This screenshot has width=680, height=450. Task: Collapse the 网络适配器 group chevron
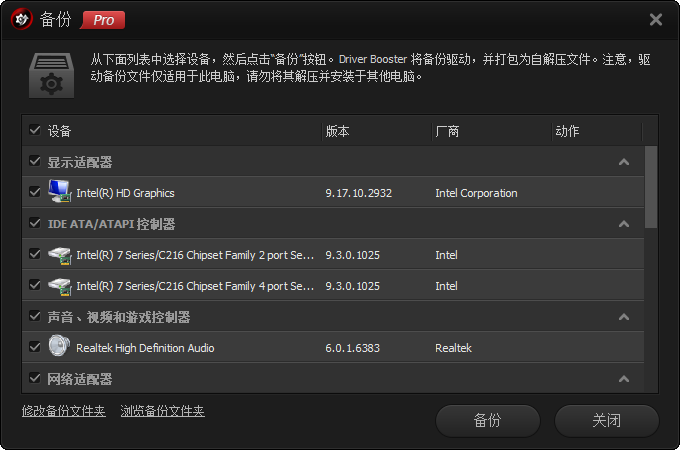[x=624, y=379]
